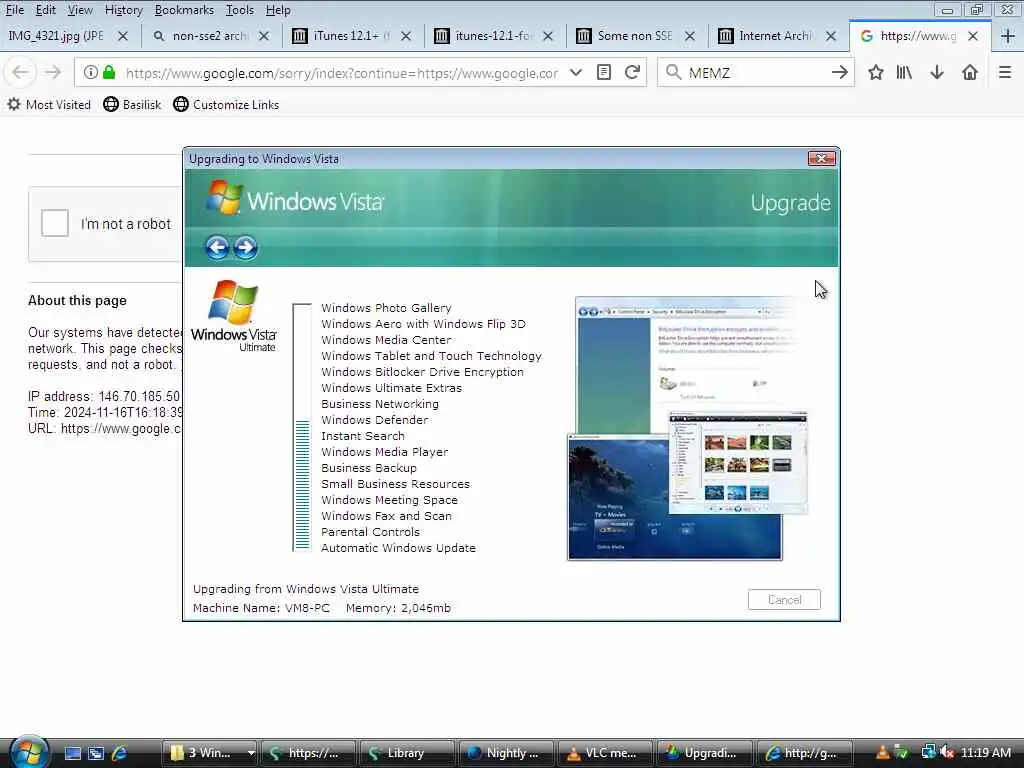
Task: Switch to the Some non SSE tab
Action: (635, 36)
